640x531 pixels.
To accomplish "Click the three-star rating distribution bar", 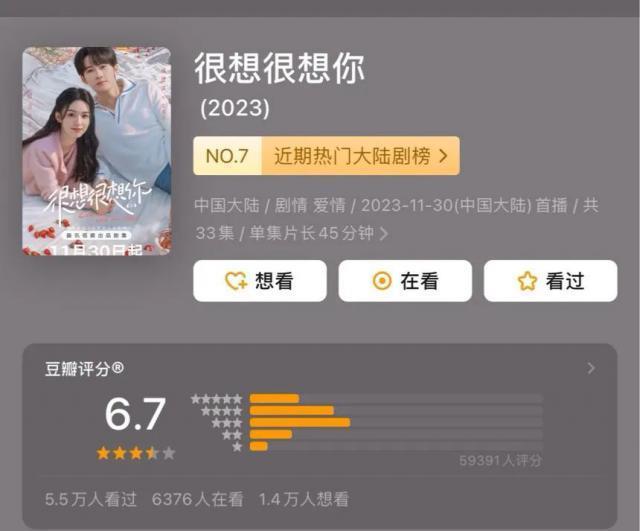I will 396,422.
